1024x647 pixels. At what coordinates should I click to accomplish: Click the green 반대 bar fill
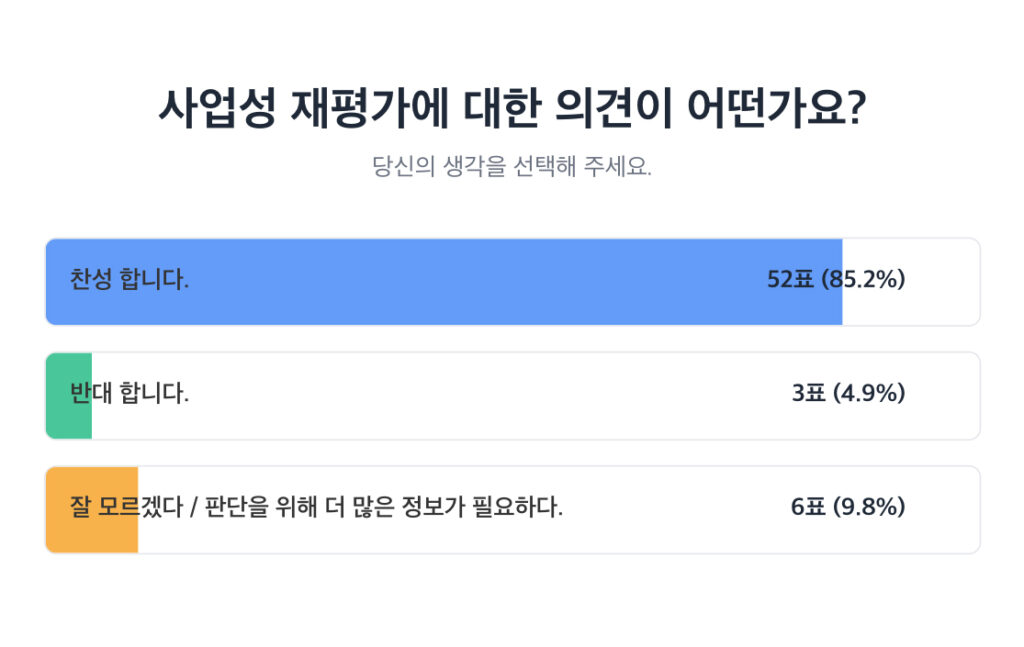[68, 420]
